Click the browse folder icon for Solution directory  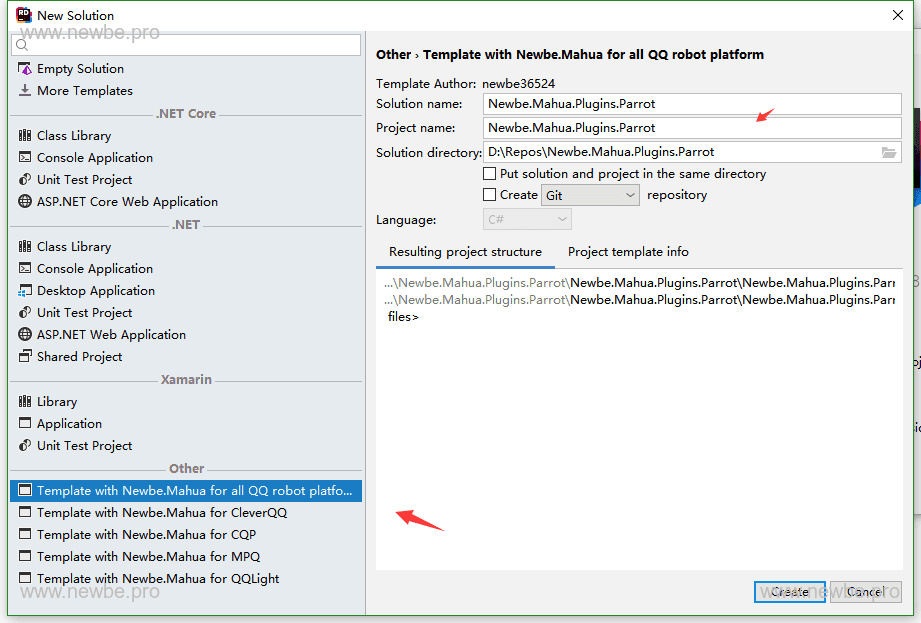[889, 152]
